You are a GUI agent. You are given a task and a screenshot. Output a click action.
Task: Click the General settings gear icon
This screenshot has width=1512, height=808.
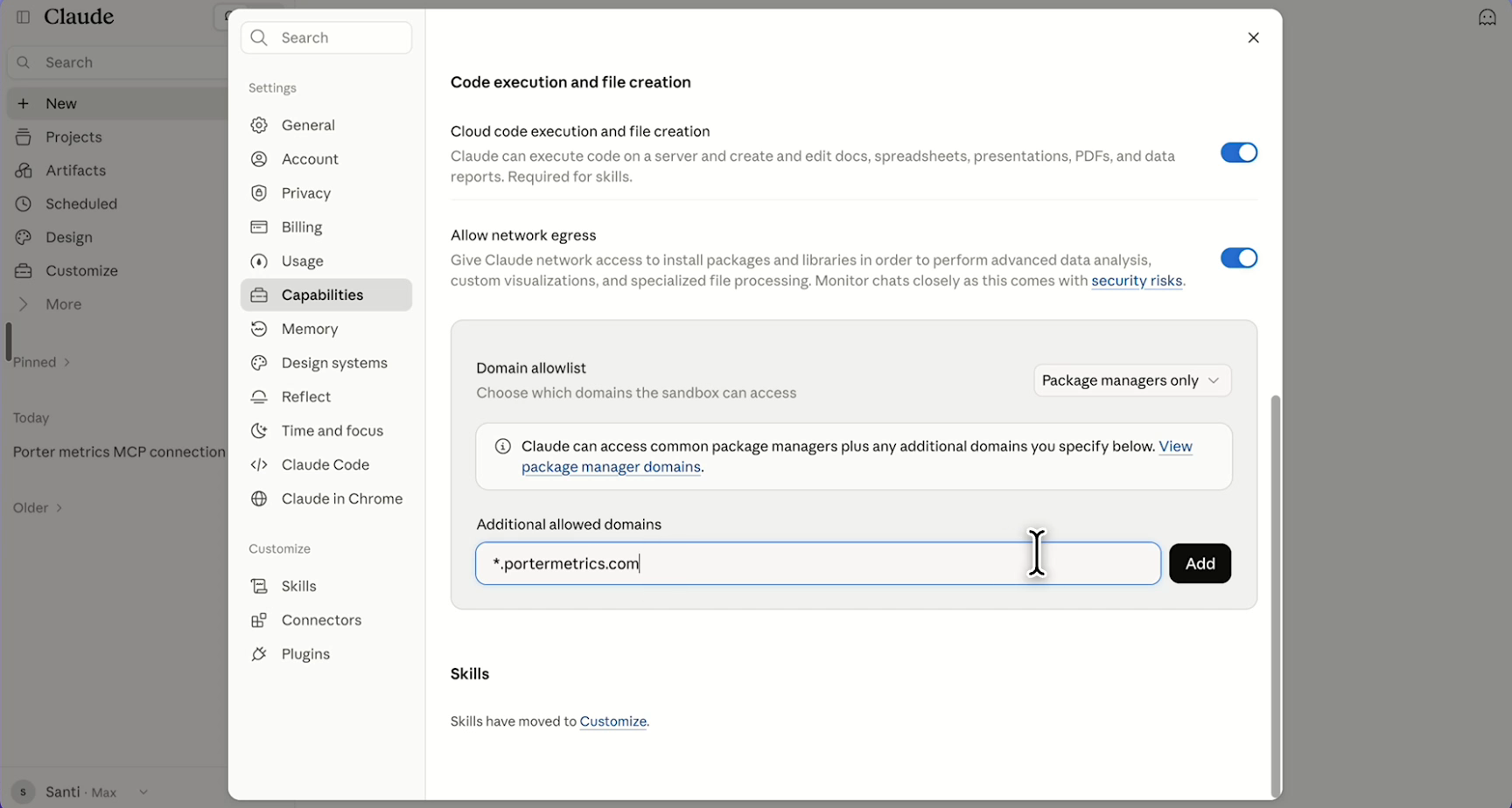(x=259, y=125)
